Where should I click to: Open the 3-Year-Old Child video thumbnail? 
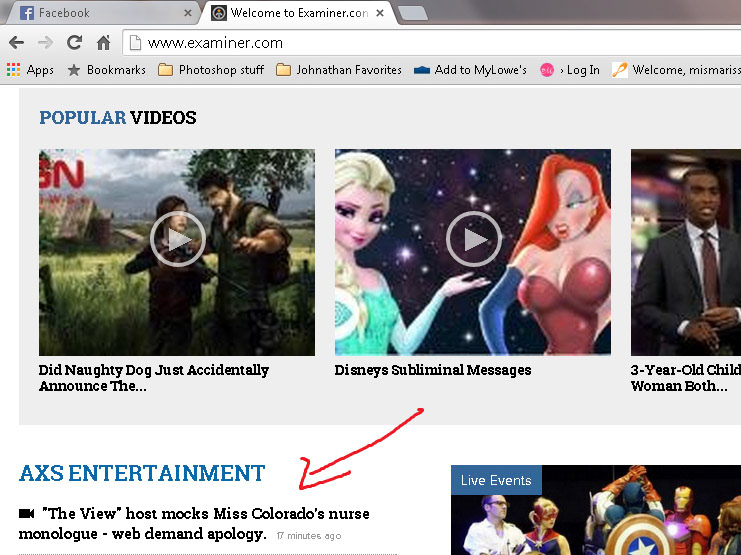click(686, 252)
